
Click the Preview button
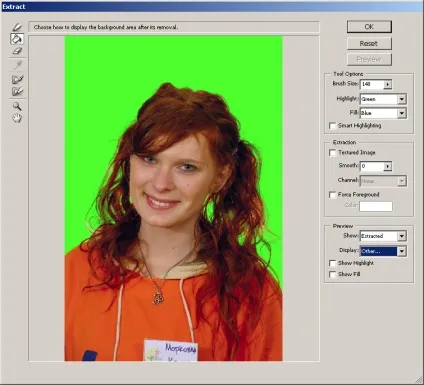coord(369,59)
